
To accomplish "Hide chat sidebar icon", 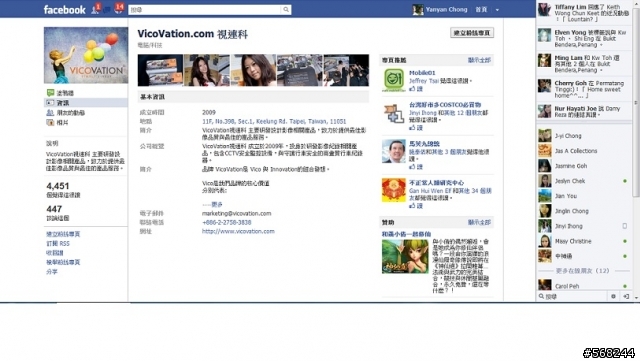I will point(626,296).
